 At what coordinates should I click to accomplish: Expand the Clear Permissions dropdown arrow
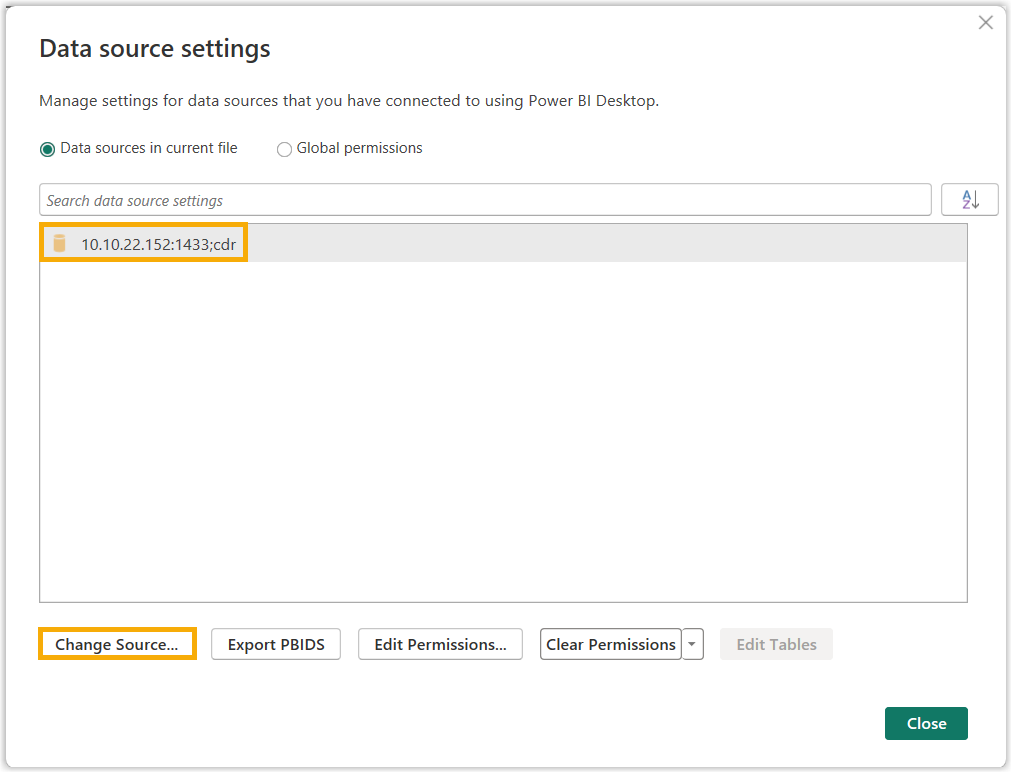[693, 644]
